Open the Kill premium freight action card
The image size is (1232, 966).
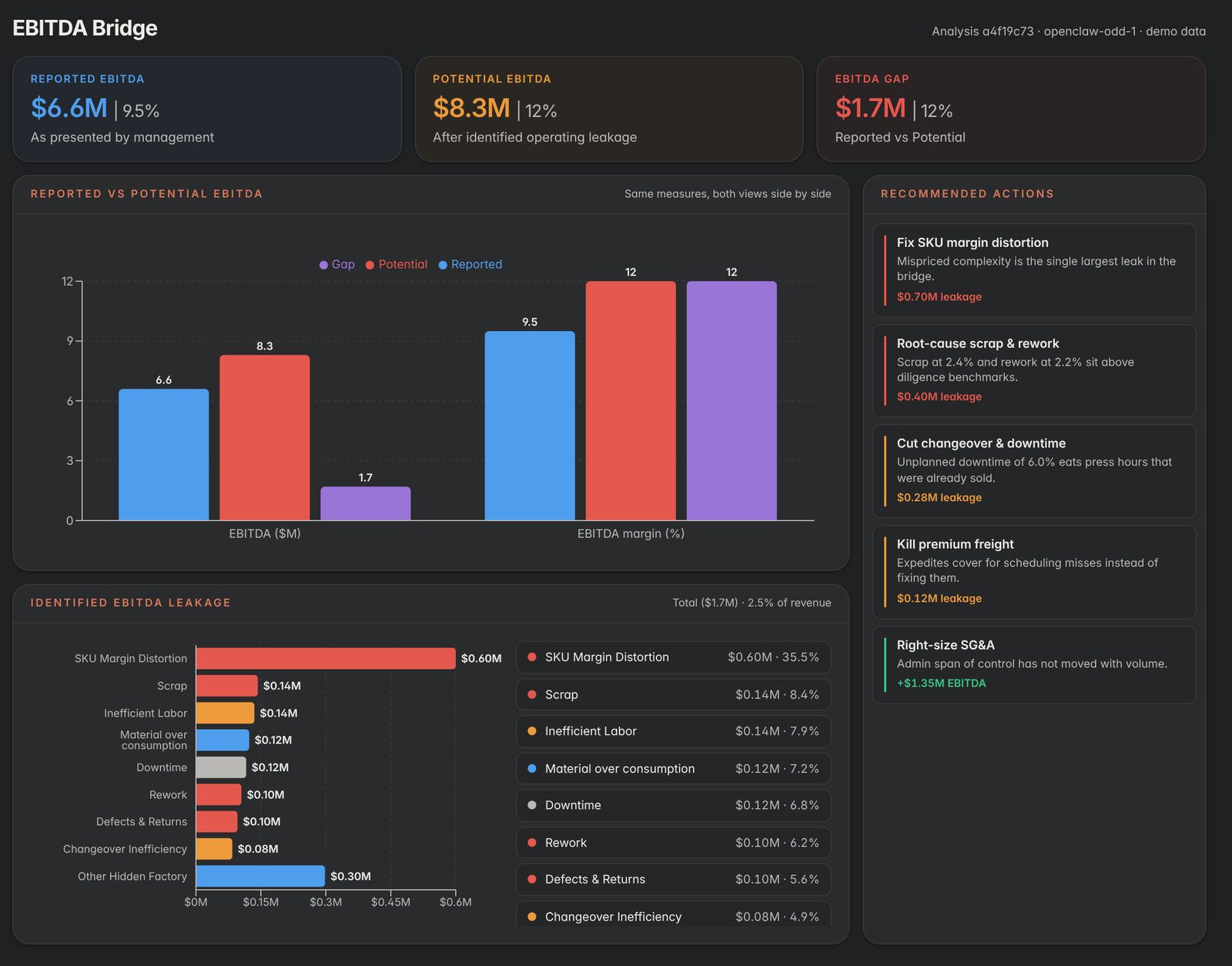pyautogui.click(x=1034, y=572)
